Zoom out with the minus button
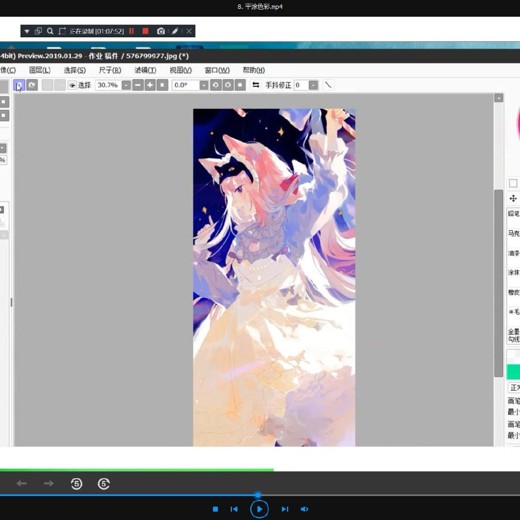 pos(138,85)
